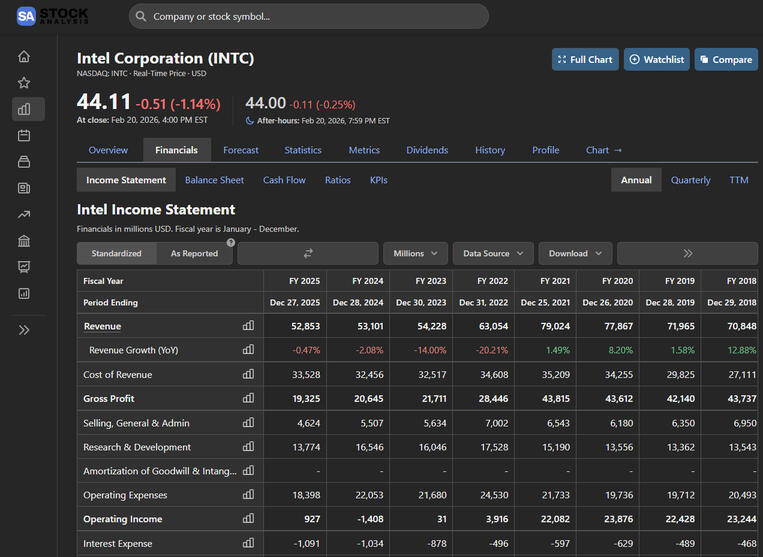Click the Dec 31, 2022 period ending cell
763x557 pixels.
click(x=483, y=303)
